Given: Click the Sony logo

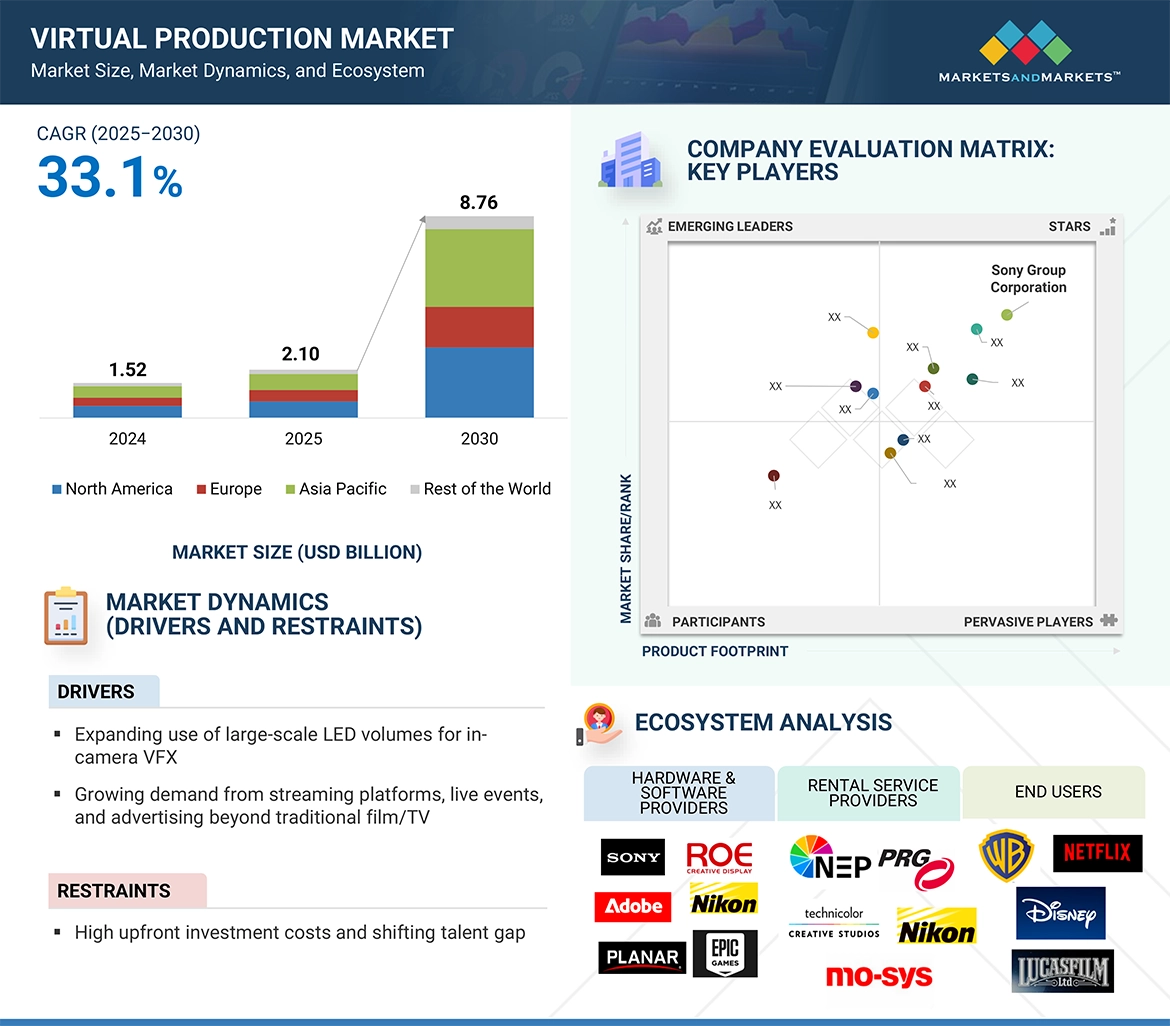Looking at the screenshot, I should point(632,857).
